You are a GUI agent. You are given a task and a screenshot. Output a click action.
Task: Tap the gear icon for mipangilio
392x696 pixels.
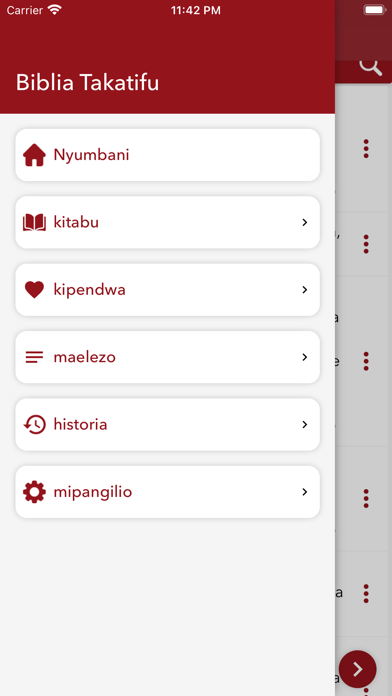coord(34,492)
